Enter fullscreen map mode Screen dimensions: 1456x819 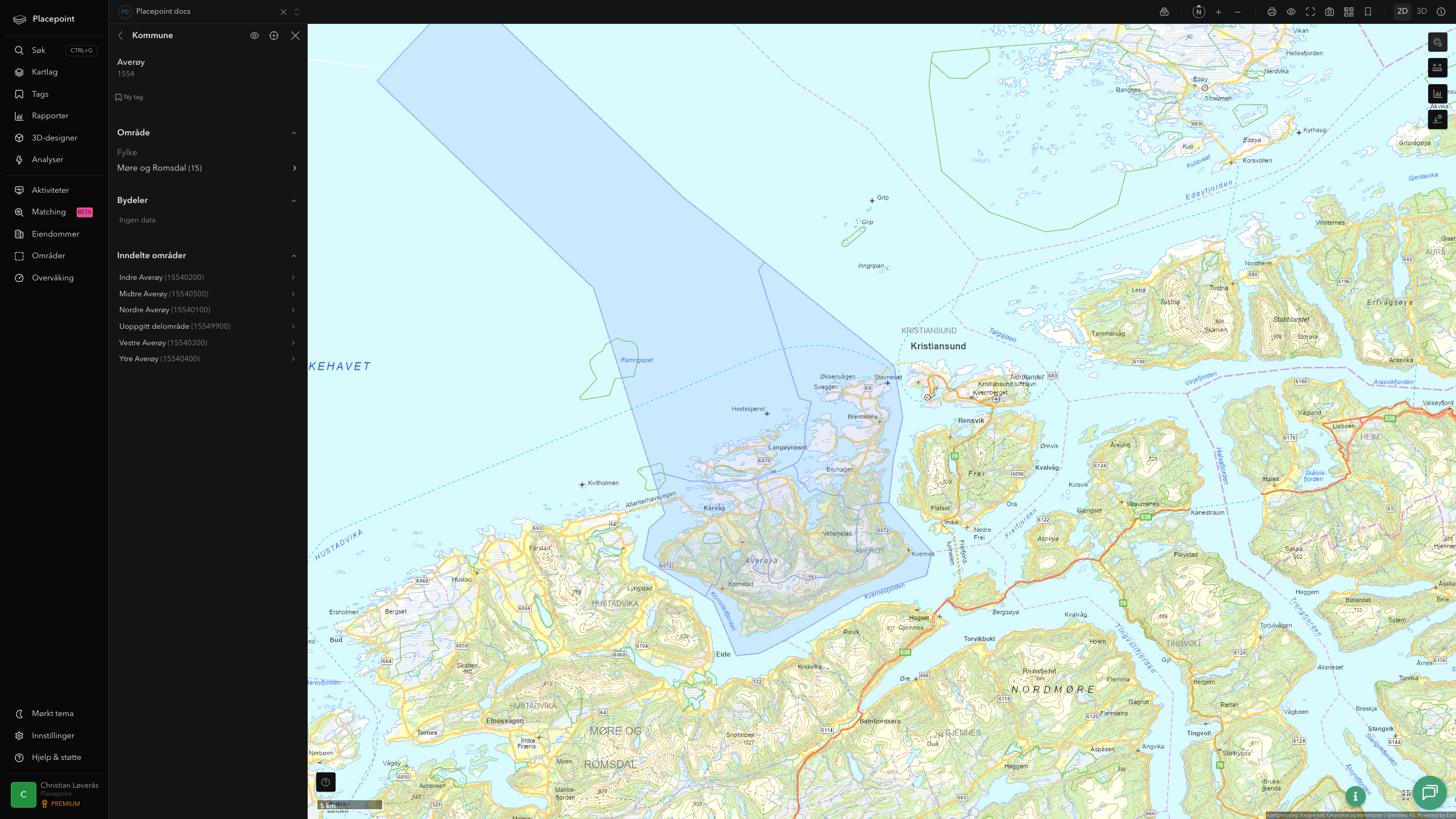[x=1310, y=11]
